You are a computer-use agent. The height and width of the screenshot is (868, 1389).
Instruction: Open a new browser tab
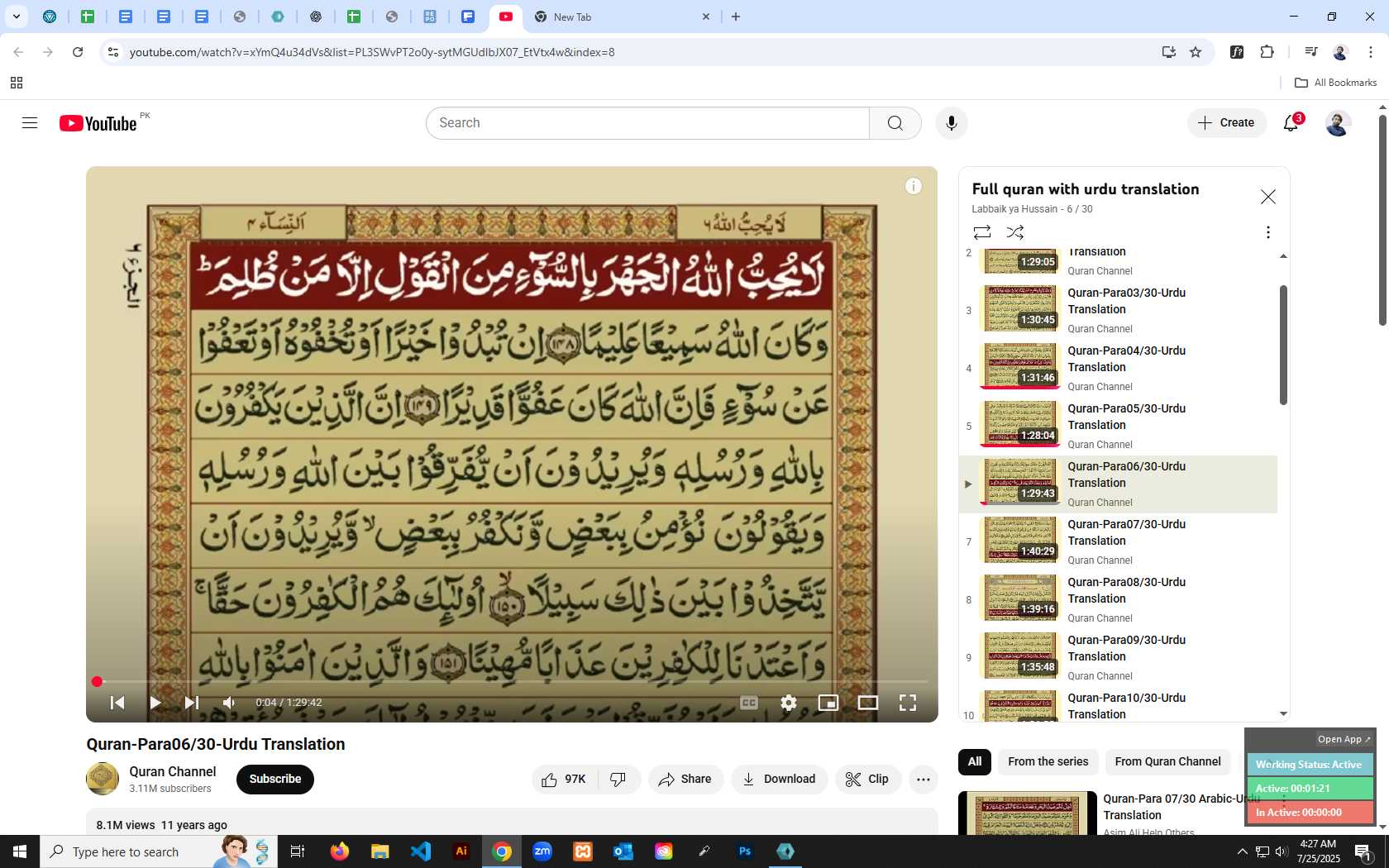coord(736,17)
